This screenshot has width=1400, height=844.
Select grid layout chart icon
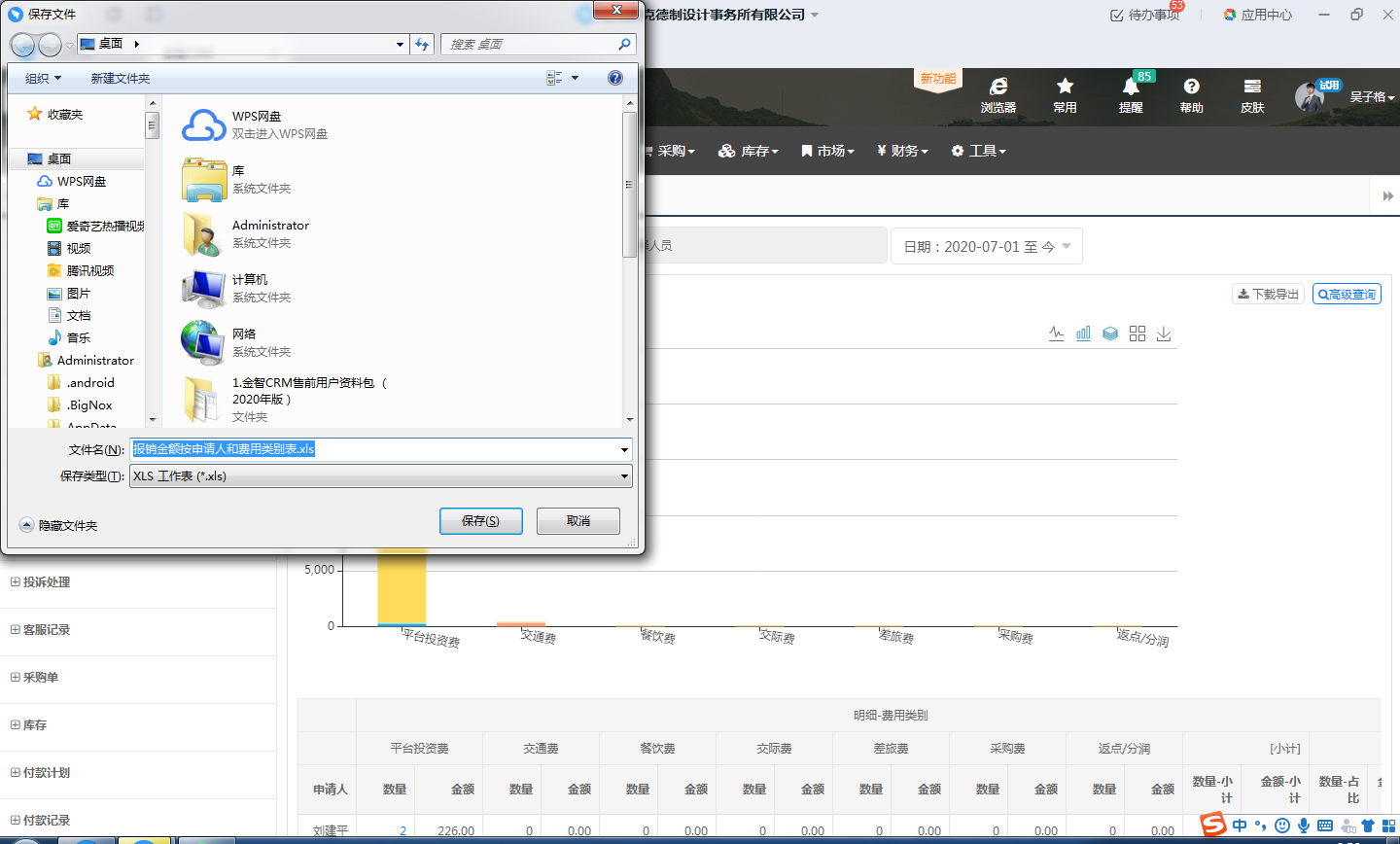[1137, 334]
